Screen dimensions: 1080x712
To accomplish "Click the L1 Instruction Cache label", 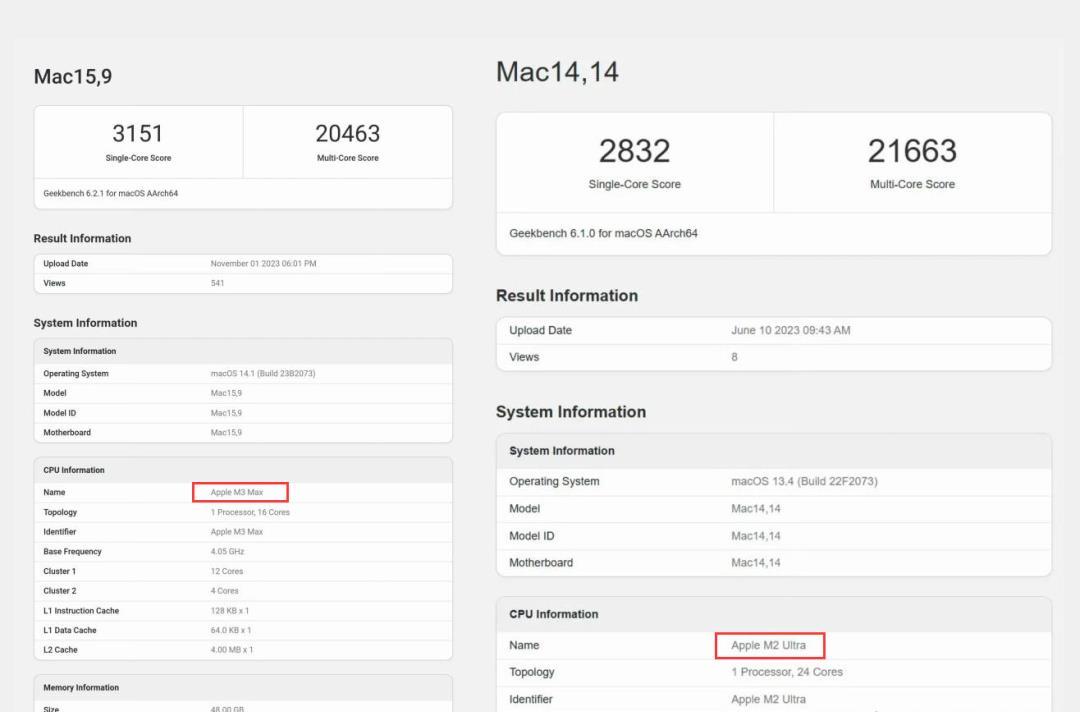I will point(81,611).
